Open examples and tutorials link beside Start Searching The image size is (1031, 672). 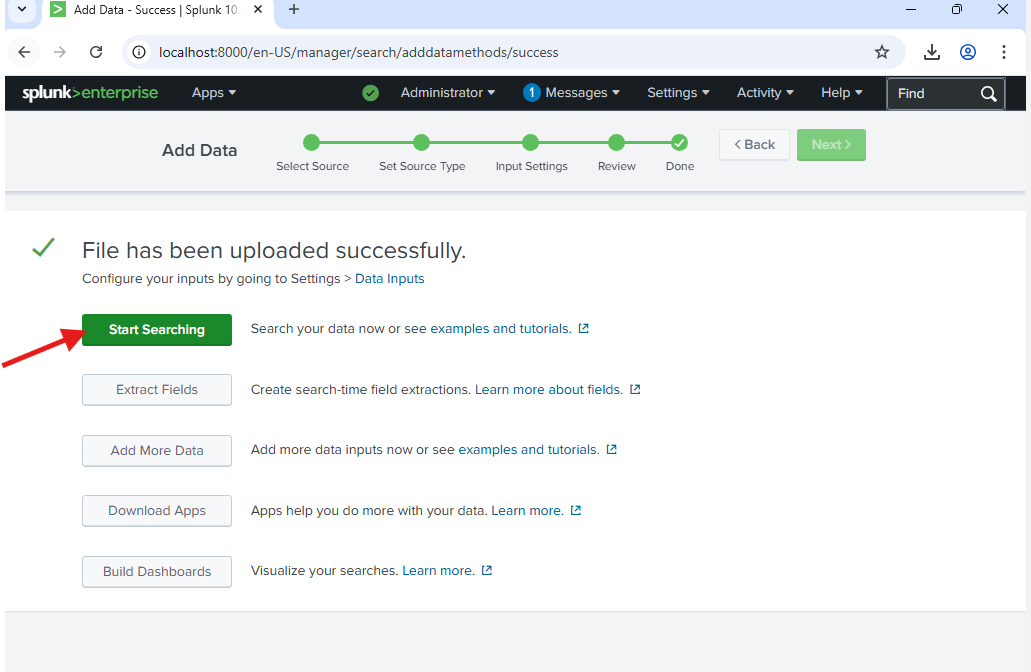coord(500,329)
